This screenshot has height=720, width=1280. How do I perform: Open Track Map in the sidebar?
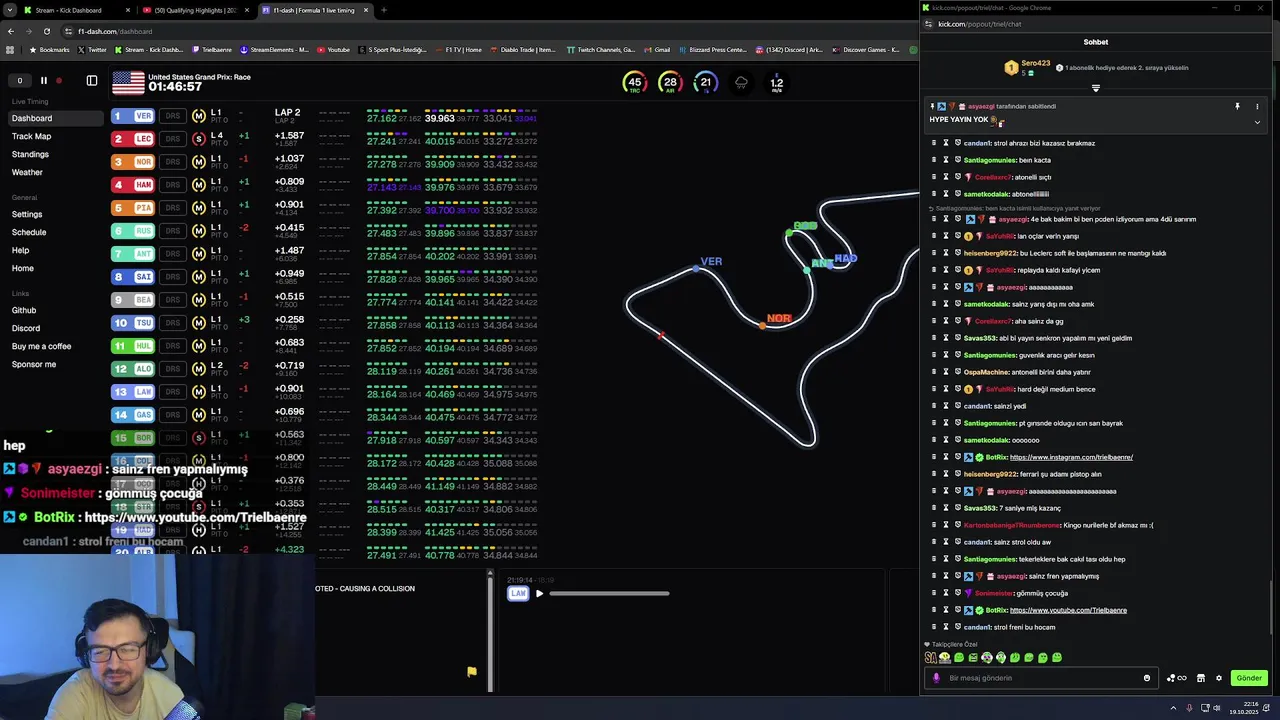coord(31,136)
